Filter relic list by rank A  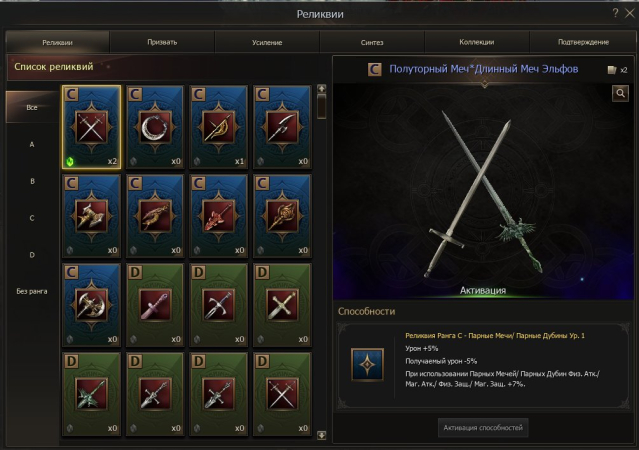(32, 144)
